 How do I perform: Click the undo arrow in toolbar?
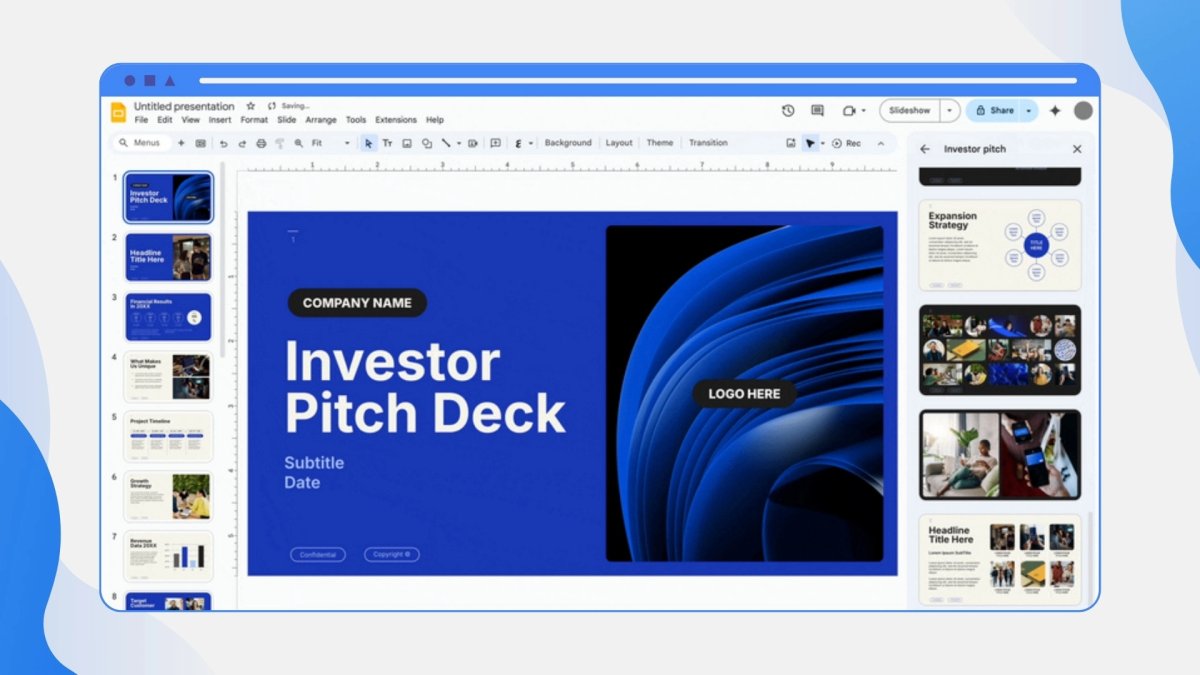pyautogui.click(x=223, y=143)
